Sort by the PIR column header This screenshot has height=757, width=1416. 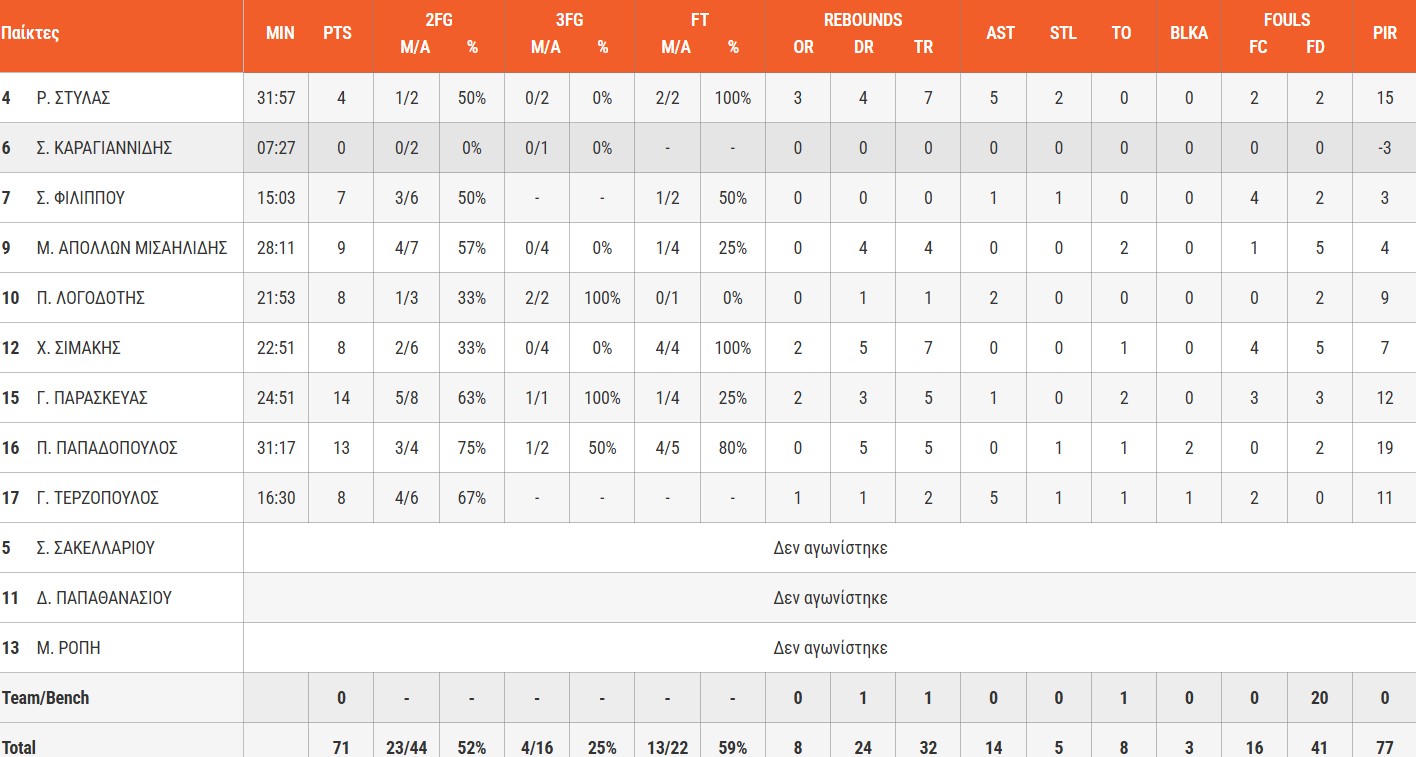click(1384, 33)
